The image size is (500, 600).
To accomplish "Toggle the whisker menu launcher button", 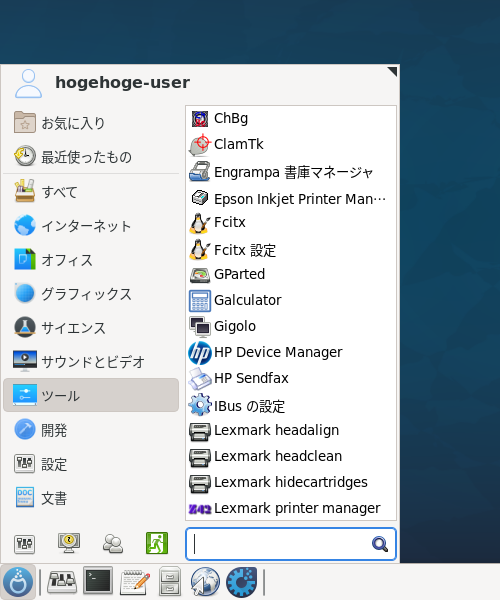I will pos(18,582).
